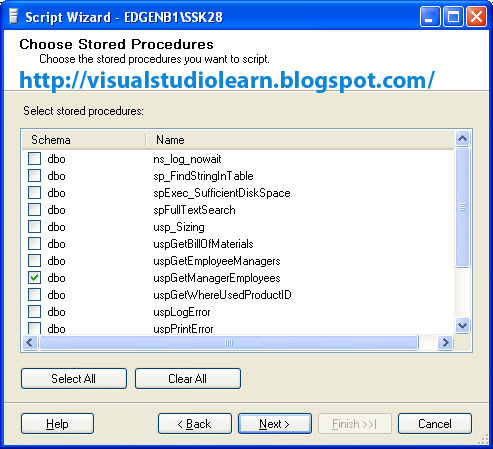Select the uspGetWhereUsedProductID name
493x449 pixels.
[222, 295]
